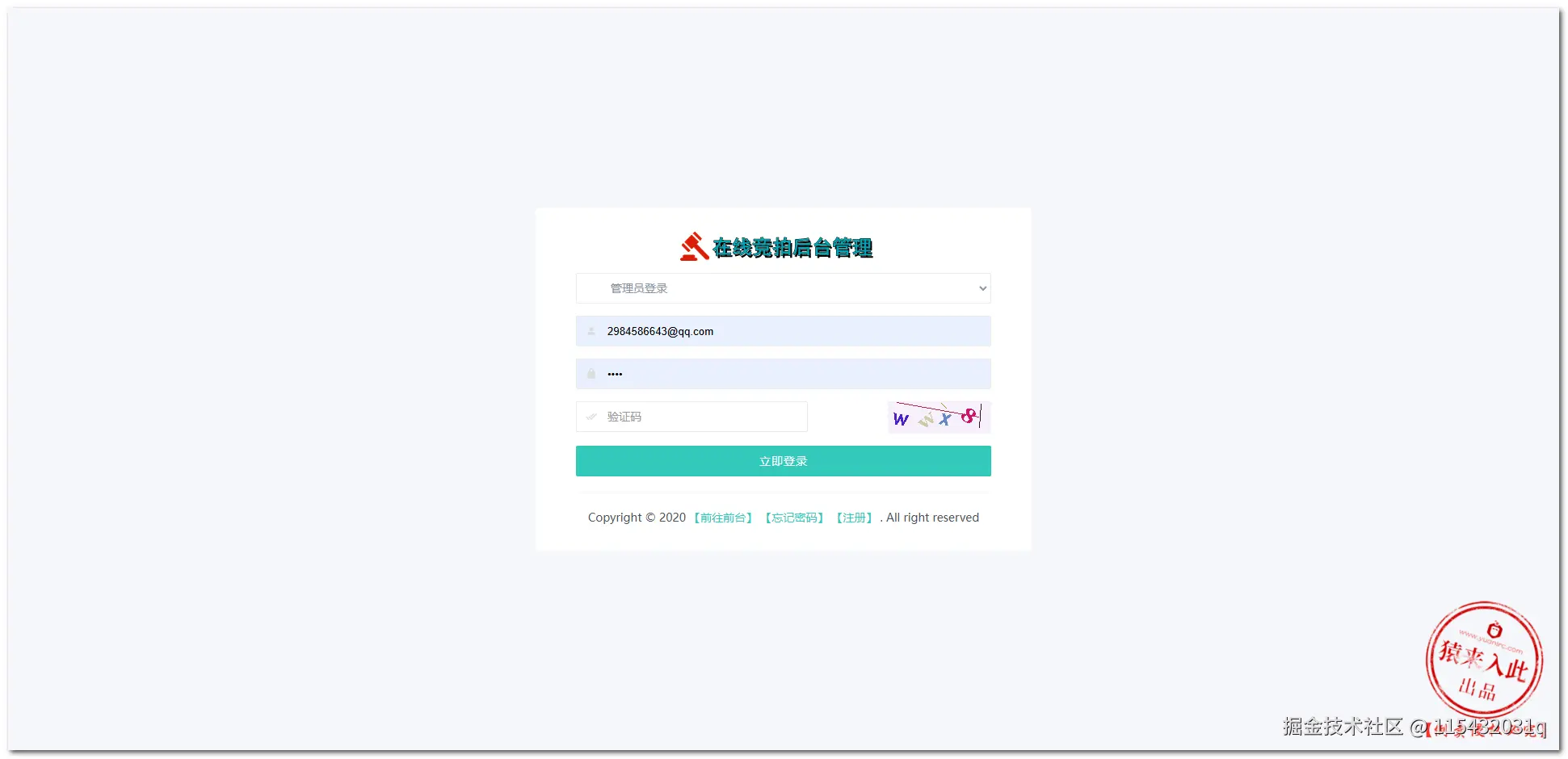Focus the masked password input field
This screenshot has width=1568, height=759.
783,374
